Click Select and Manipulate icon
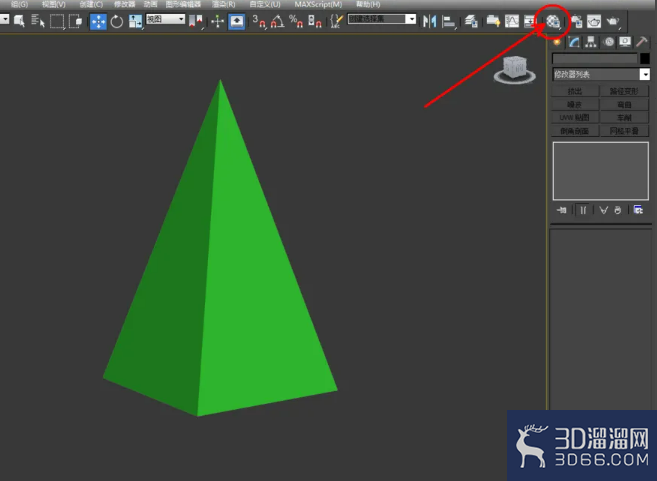The width and height of the screenshot is (657, 481). tap(217, 21)
